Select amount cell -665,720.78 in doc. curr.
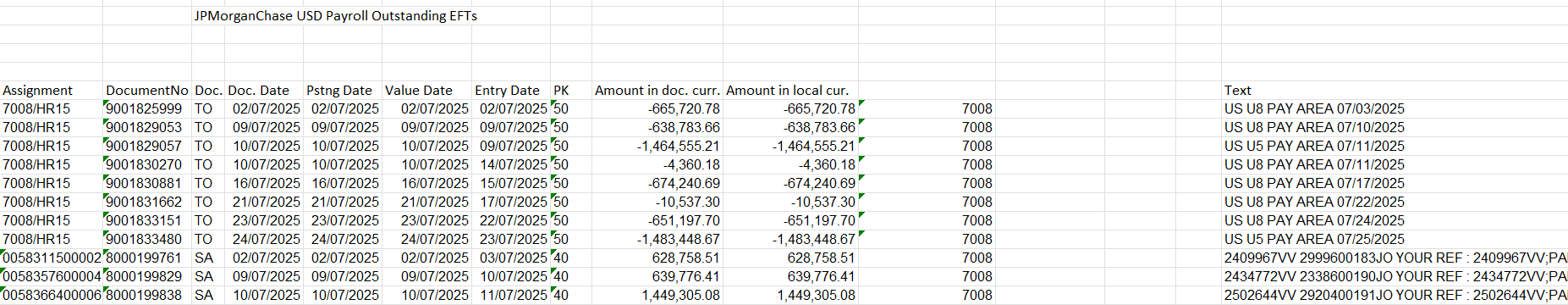The width and height of the screenshot is (1568, 305). pos(657,109)
